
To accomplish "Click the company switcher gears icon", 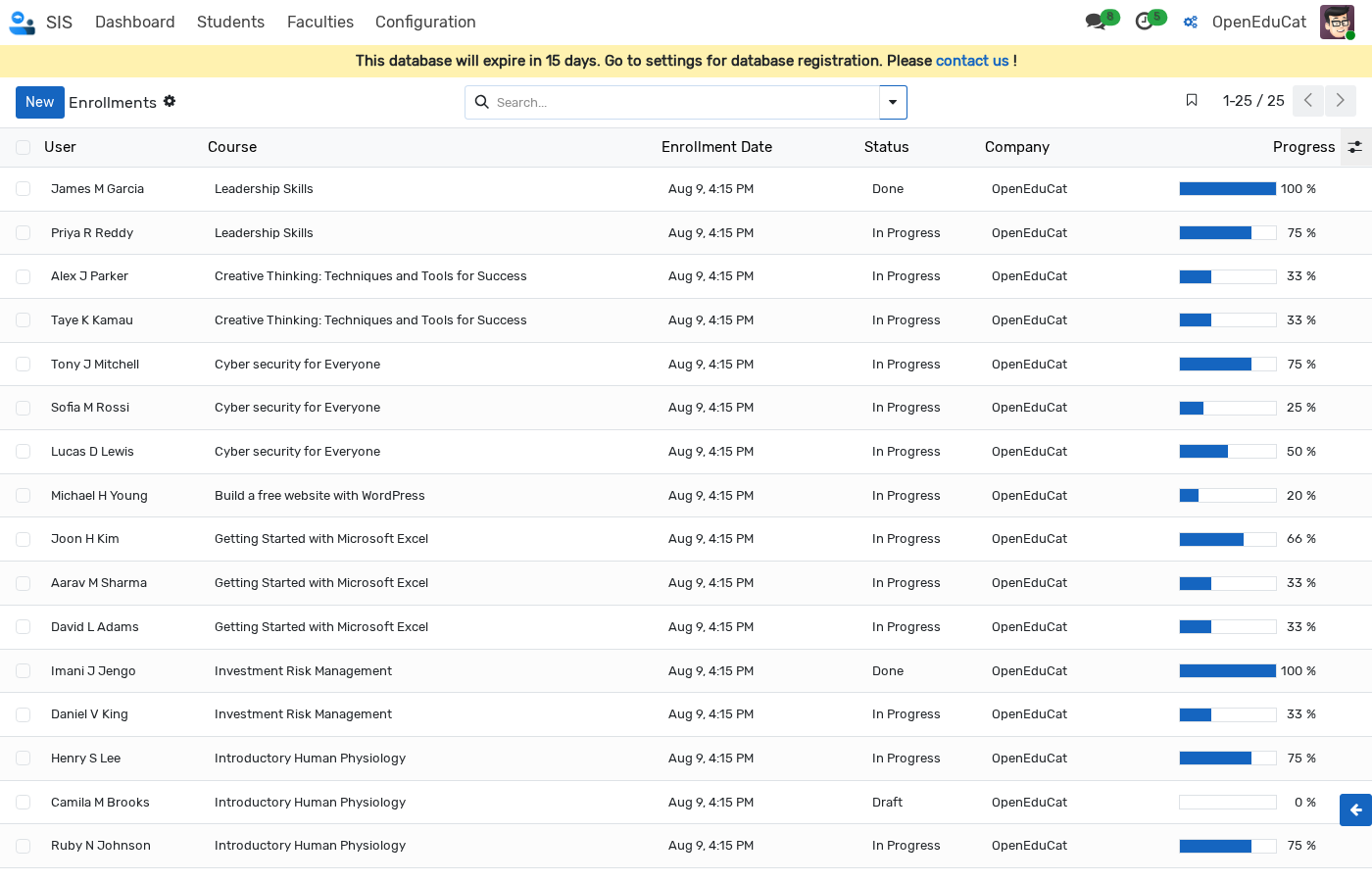I will [x=1191, y=22].
